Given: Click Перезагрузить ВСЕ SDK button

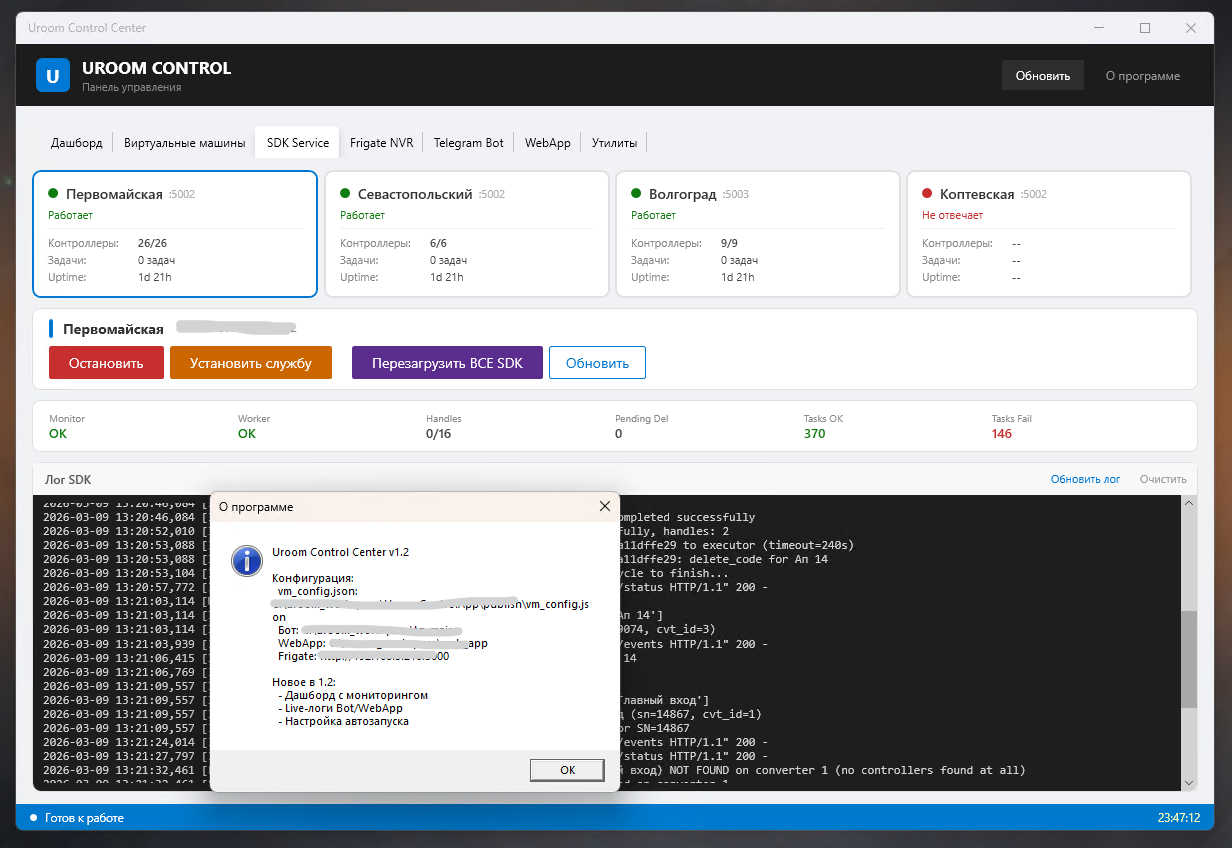Looking at the screenshot, I should point(447,363).
